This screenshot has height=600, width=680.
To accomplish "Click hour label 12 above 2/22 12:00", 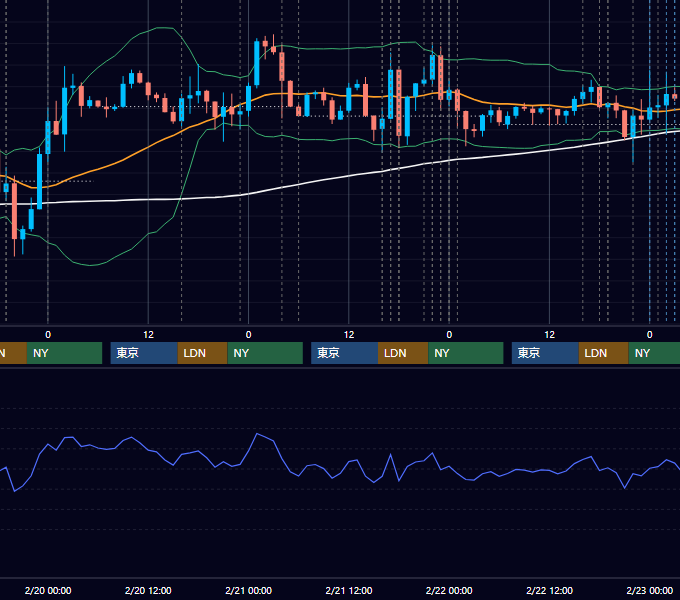I will pyautogui.click(x=549, y=335).
